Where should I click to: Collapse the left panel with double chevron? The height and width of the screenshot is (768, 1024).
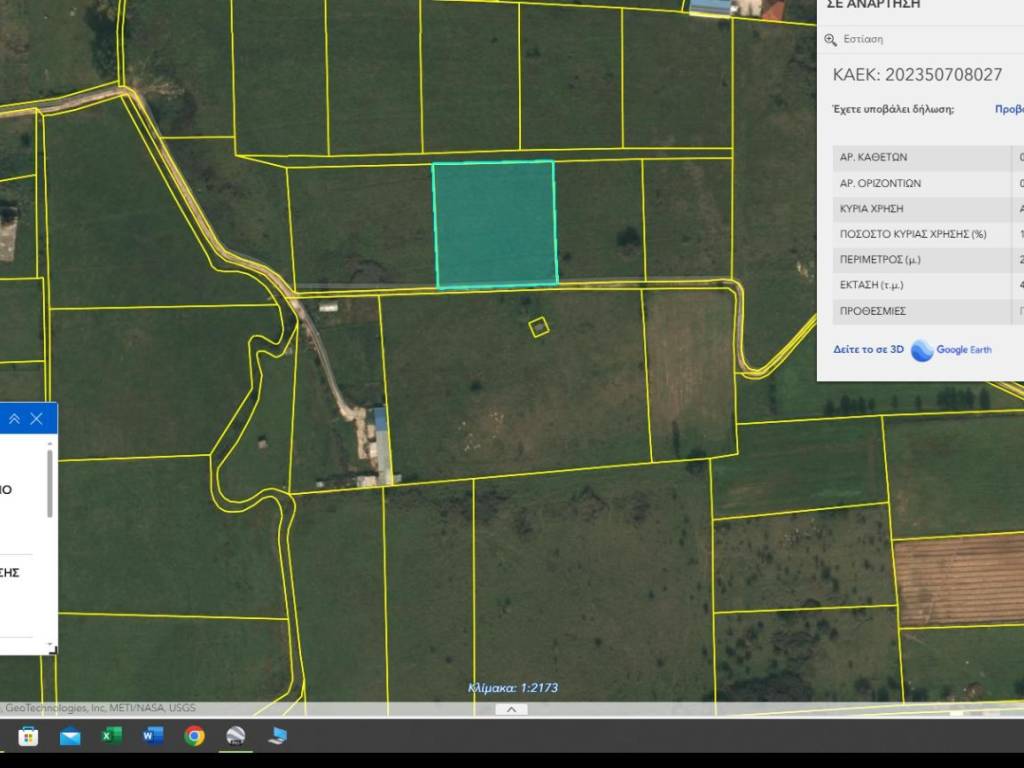14,418
